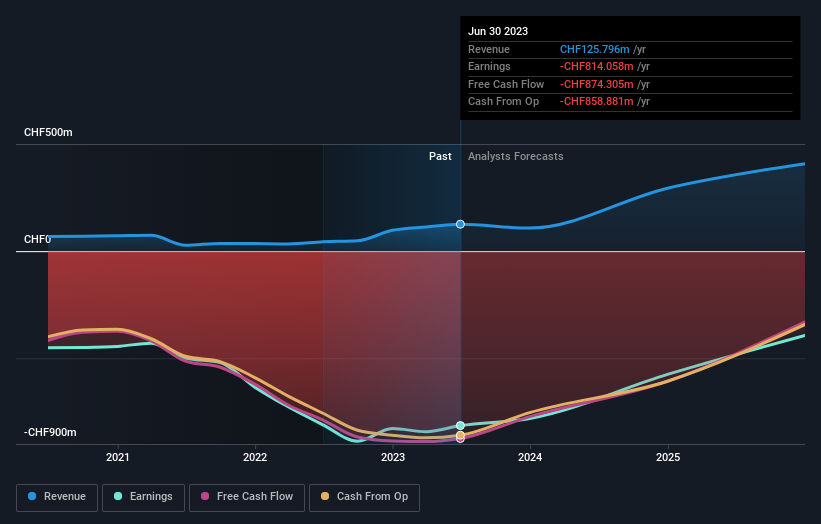Screen dimensions: 821x524
Task: Toggle the Earnings legend button
Action: click(x=143, y=497)
